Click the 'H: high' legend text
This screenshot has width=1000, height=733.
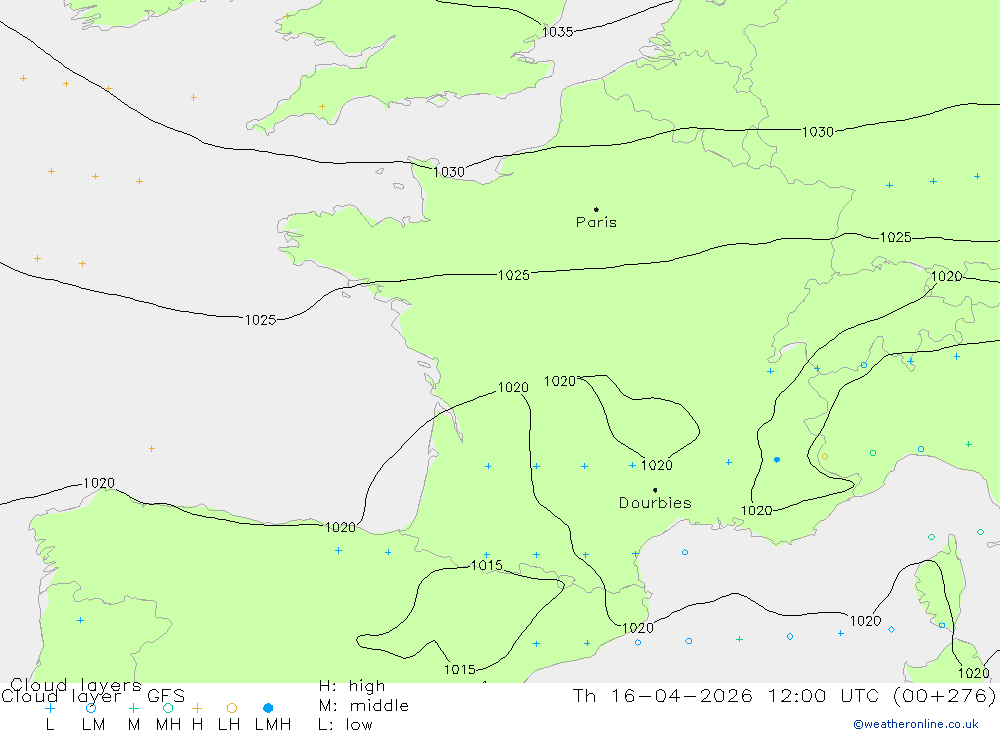(352, 686)
